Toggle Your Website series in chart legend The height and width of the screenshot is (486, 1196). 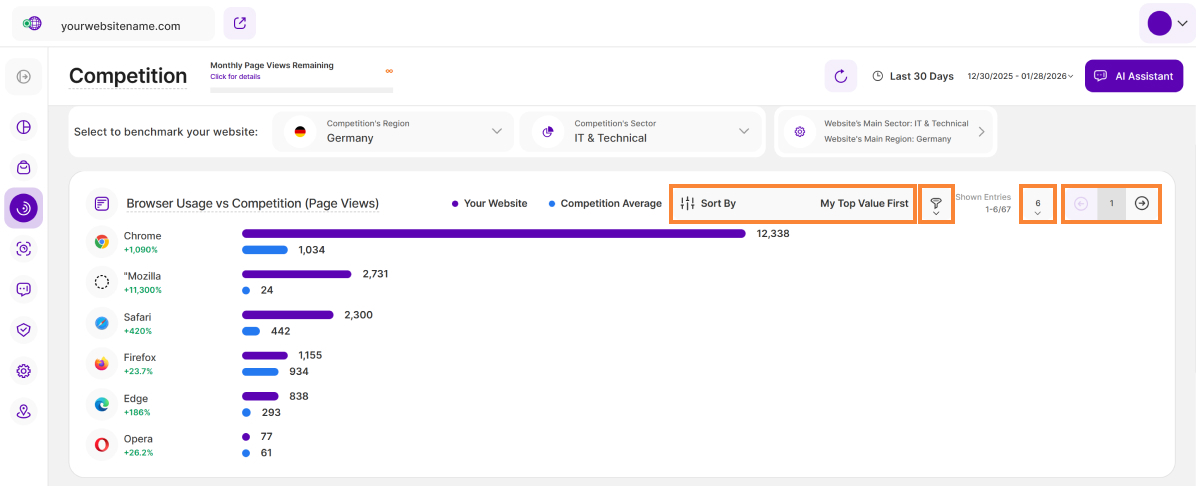(489, 203)
